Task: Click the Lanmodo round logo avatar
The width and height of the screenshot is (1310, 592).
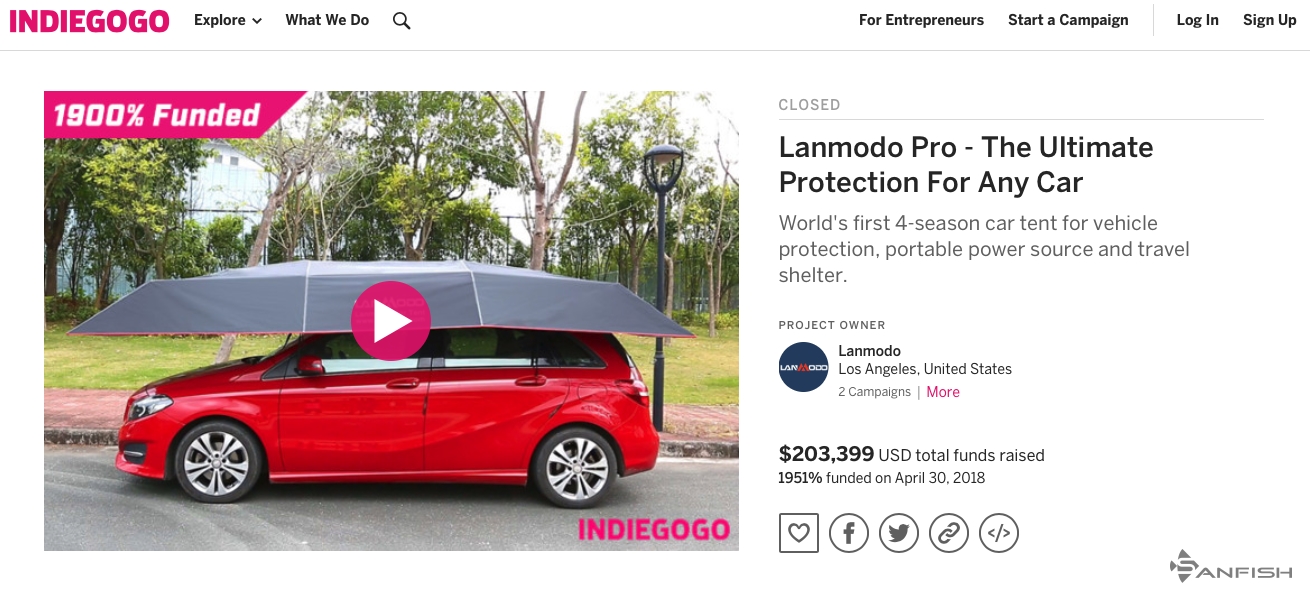Action: click(x=804, y=367)
